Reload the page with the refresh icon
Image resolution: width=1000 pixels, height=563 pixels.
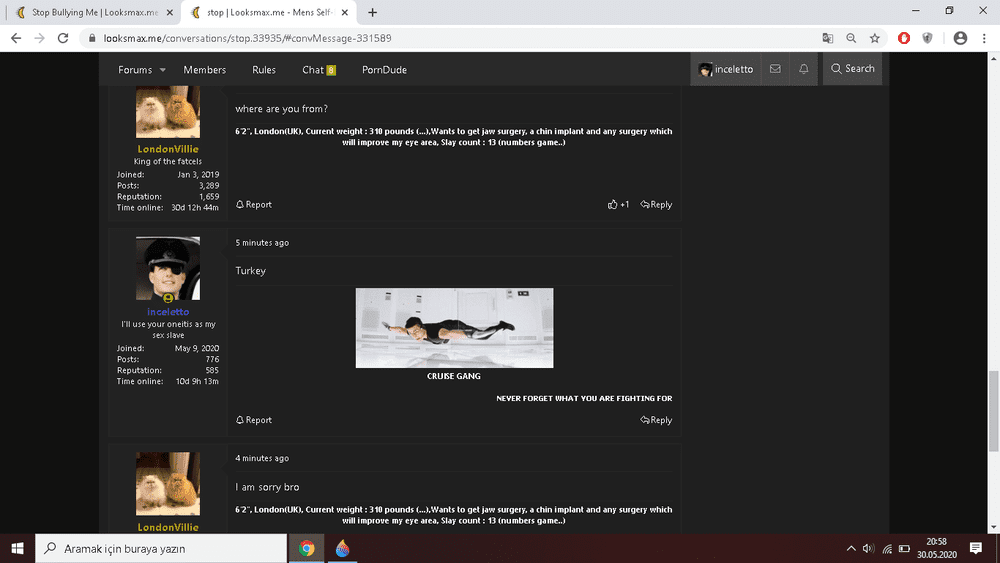(62, 38)
